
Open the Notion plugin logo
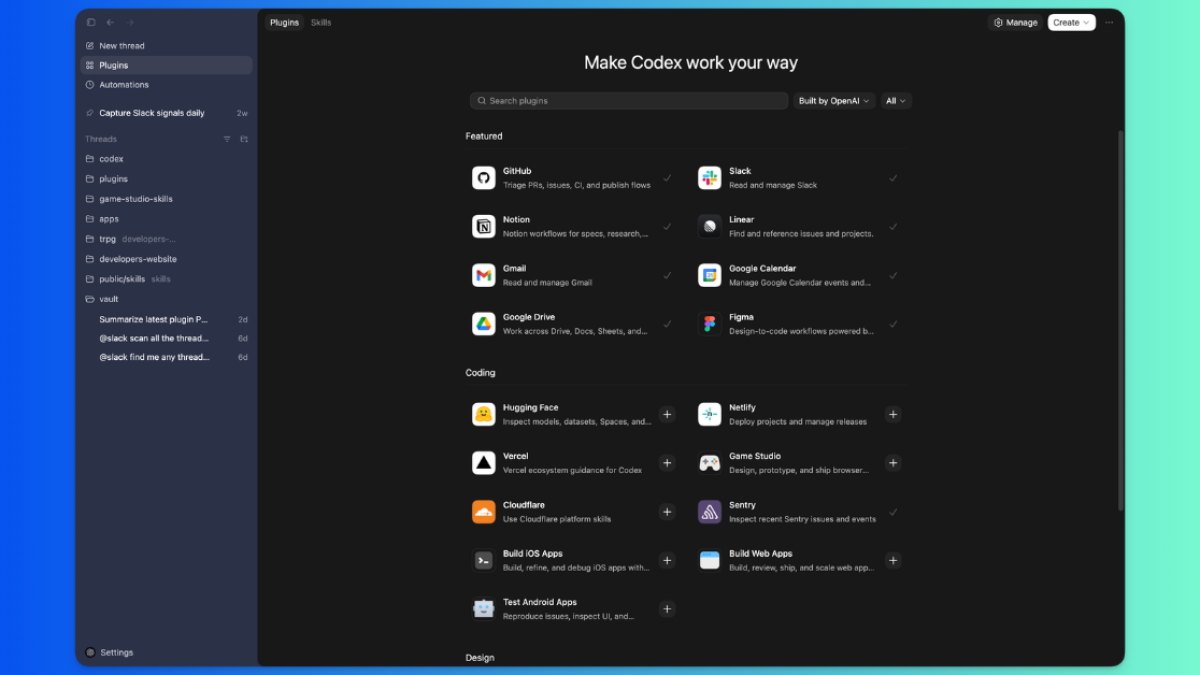[484, 226]
